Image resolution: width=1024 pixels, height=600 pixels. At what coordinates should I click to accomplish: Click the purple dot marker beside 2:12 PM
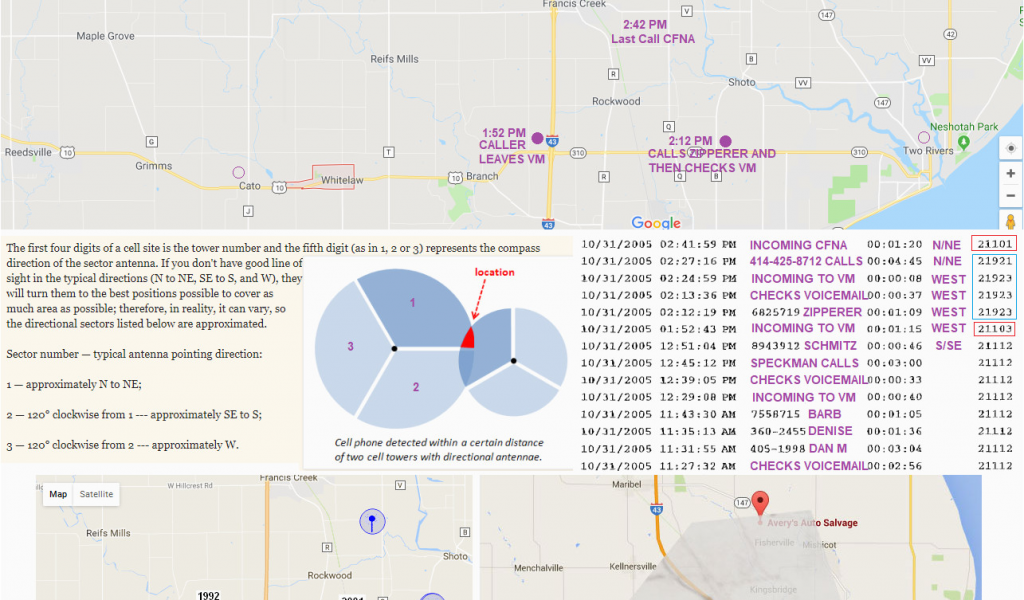pos(725,141)
